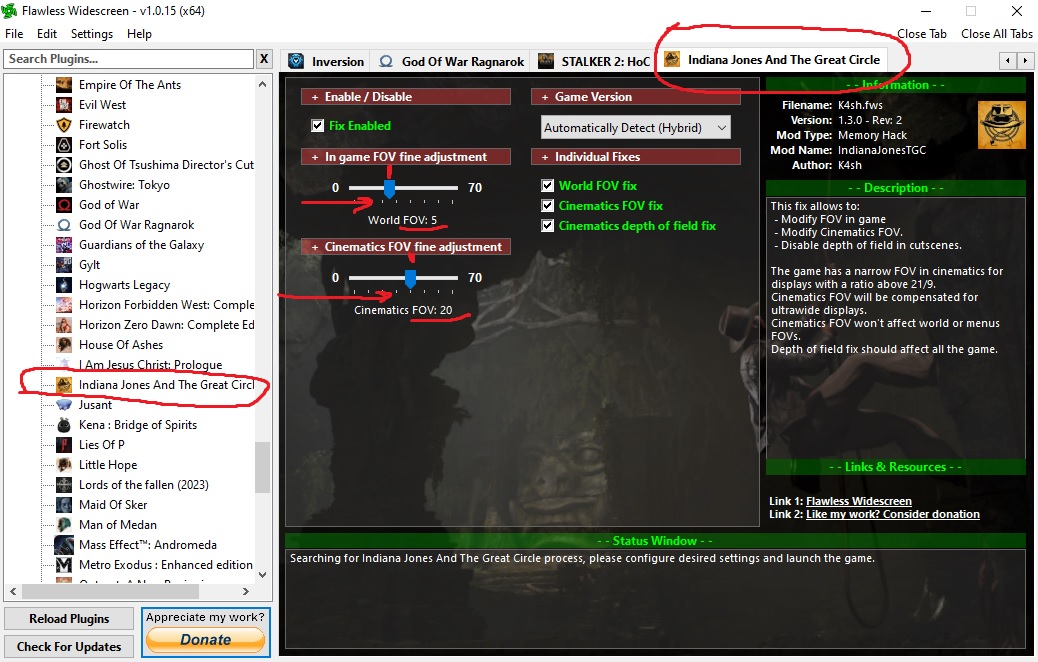Switch to the God Of War Ragnarok tab

[x=451, y=62]
